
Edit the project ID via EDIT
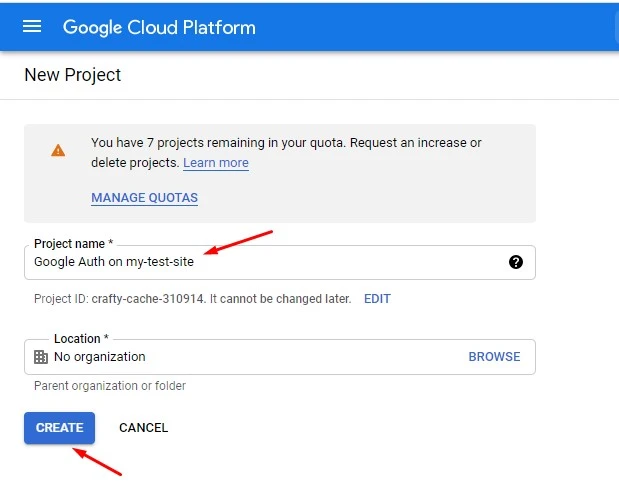click(x=377, y=299)
